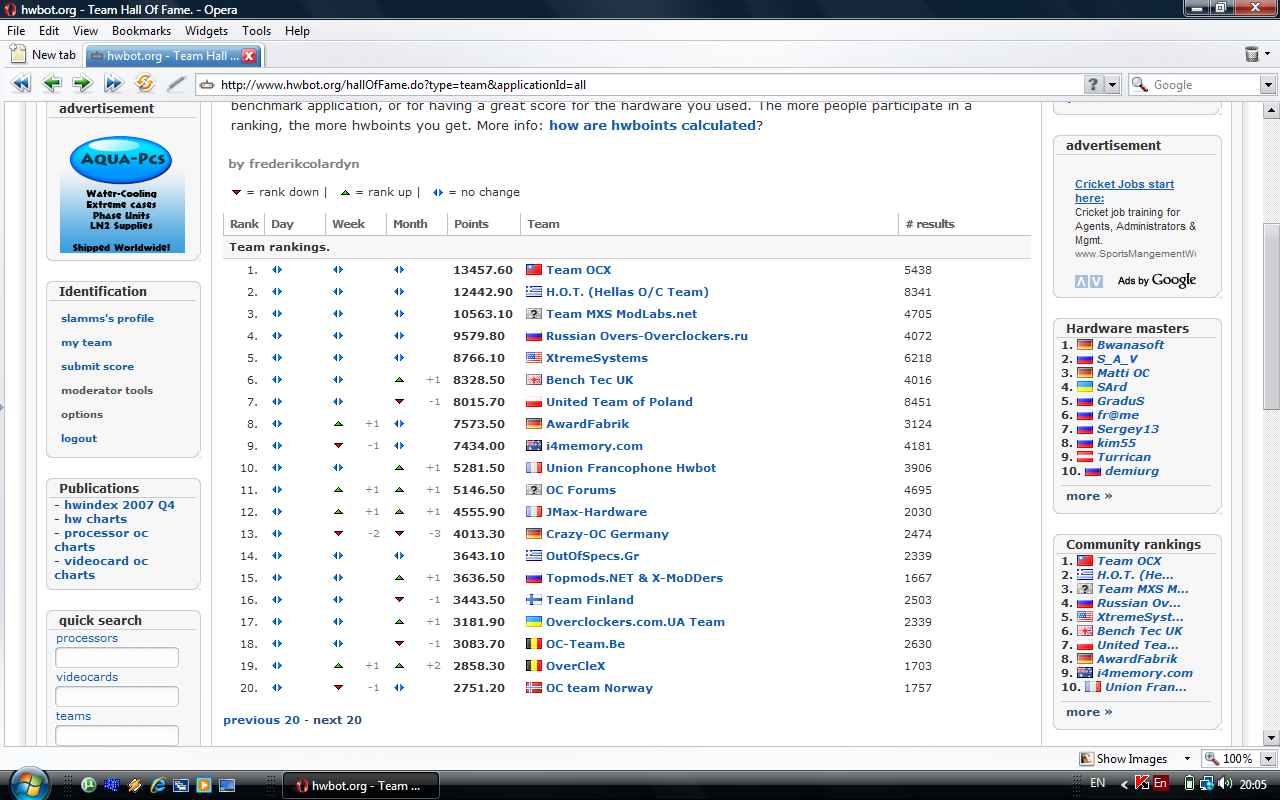Screen dimensions: 1280x800
Task: Click inside the processors quick search field
Action: click(x=117, y=658)
